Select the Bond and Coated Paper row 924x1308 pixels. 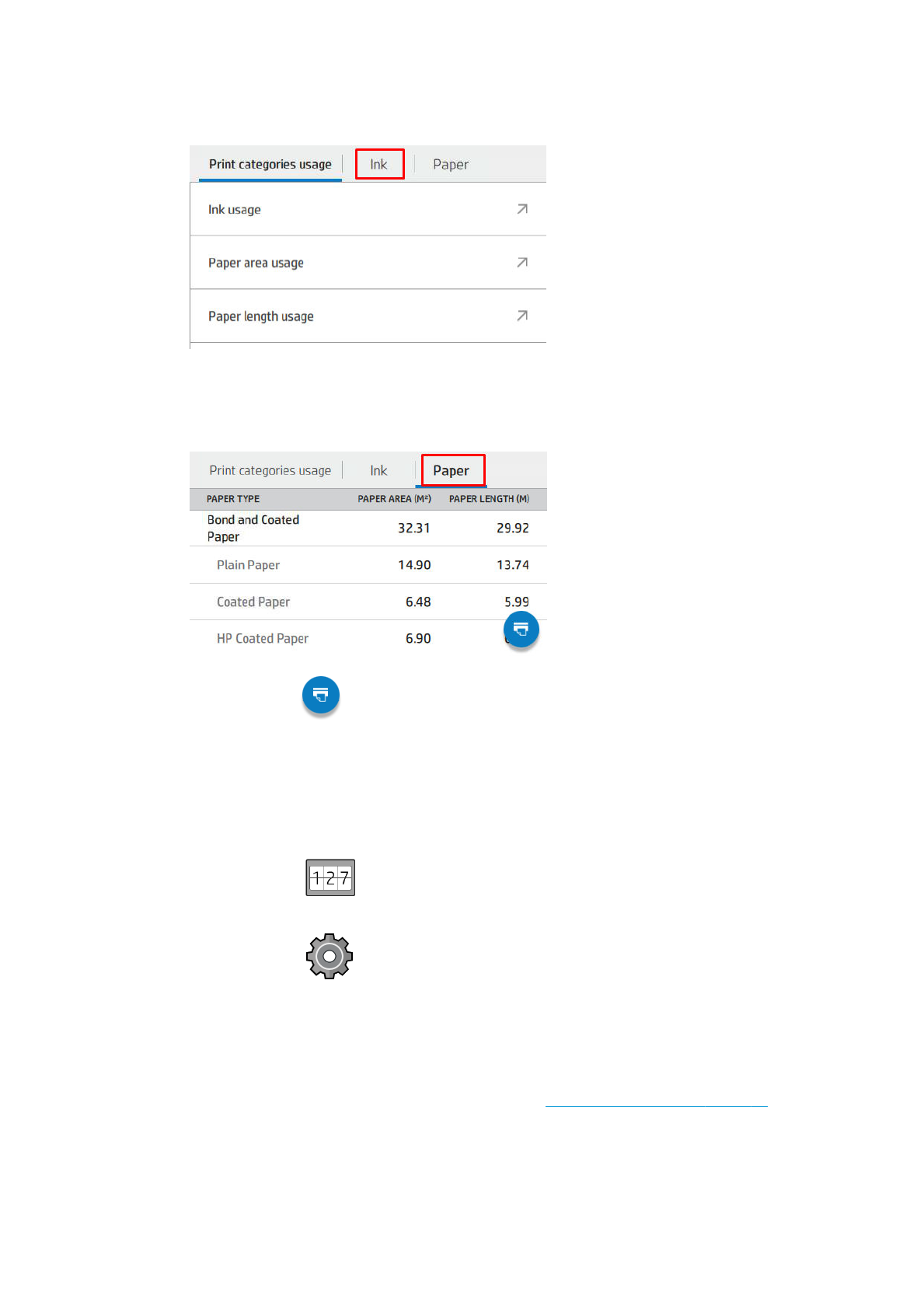point(253,528)
